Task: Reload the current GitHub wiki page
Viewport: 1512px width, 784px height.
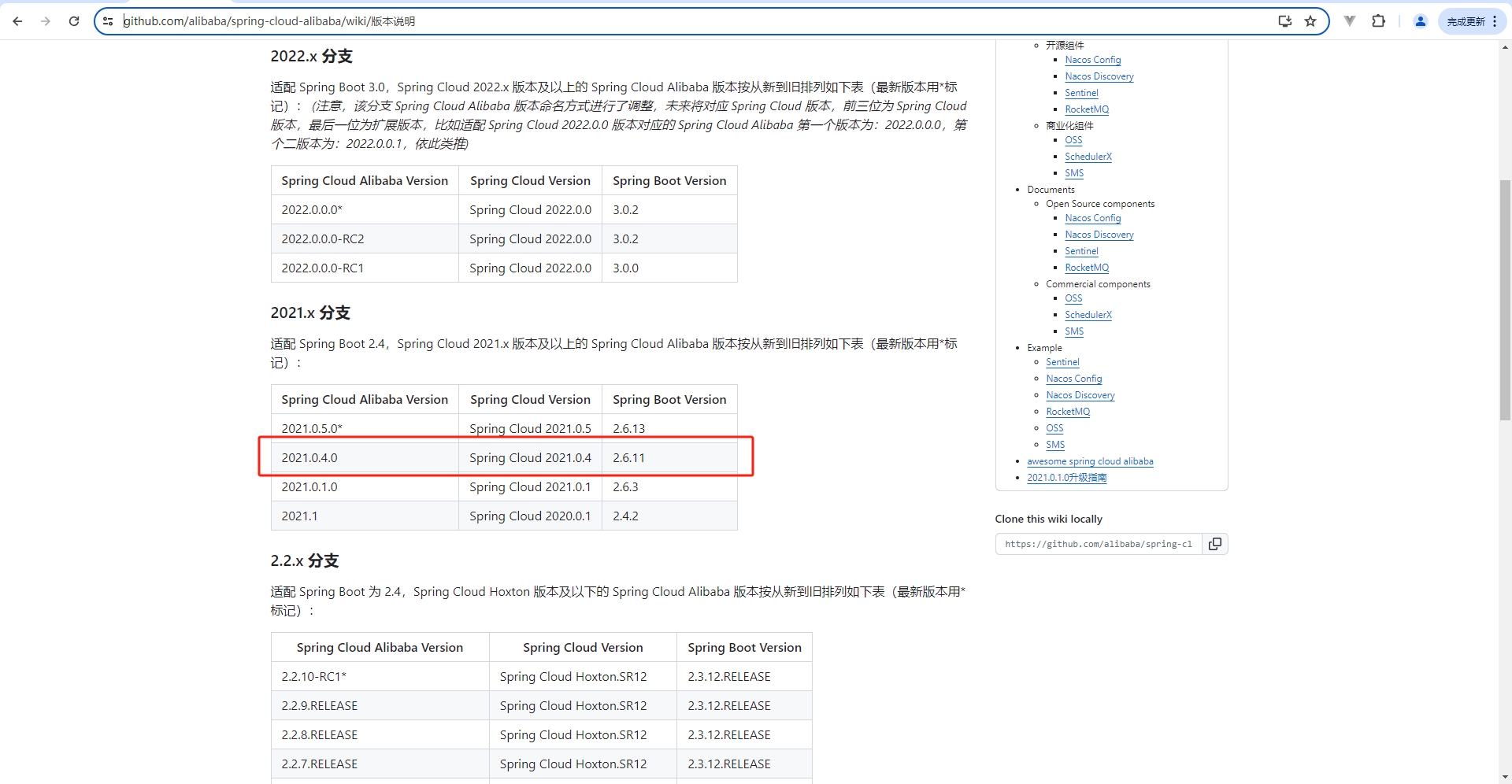Action: click(74, 21)
